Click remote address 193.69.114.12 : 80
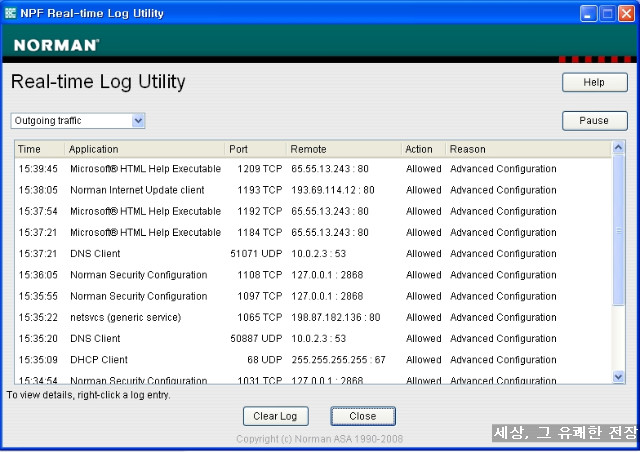The height and width of the screenshot is (452, 640). click(x=333, y=190)
